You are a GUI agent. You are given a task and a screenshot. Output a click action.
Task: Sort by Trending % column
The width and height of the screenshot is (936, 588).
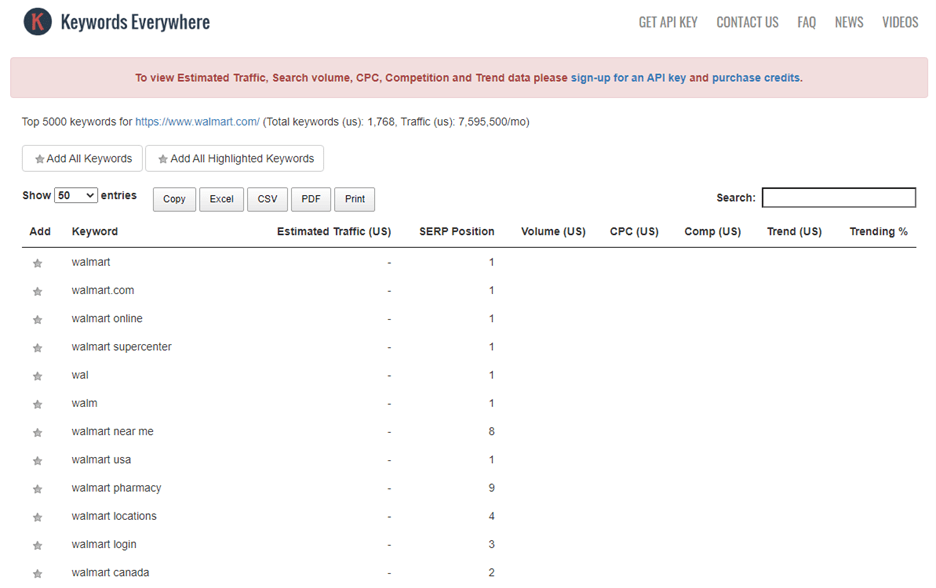pyautogui.click(x=878, y=232)
